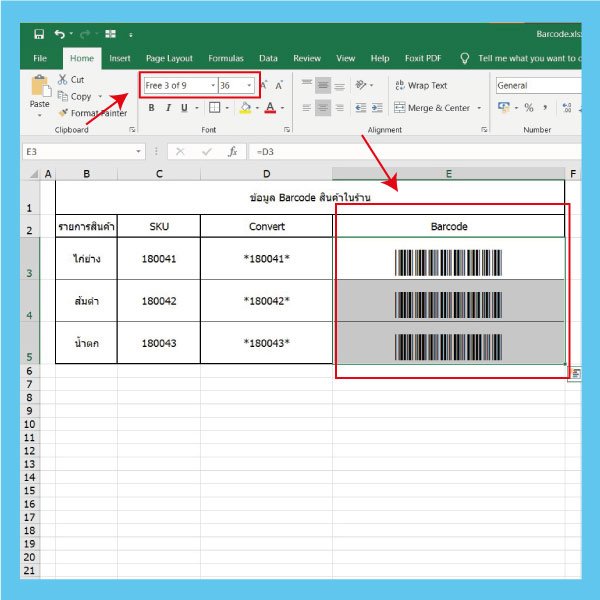Viewport: 600px width, 600px height.
Task: Click Top Align icon
Action: pyautogui.click(x=307, y=85)
